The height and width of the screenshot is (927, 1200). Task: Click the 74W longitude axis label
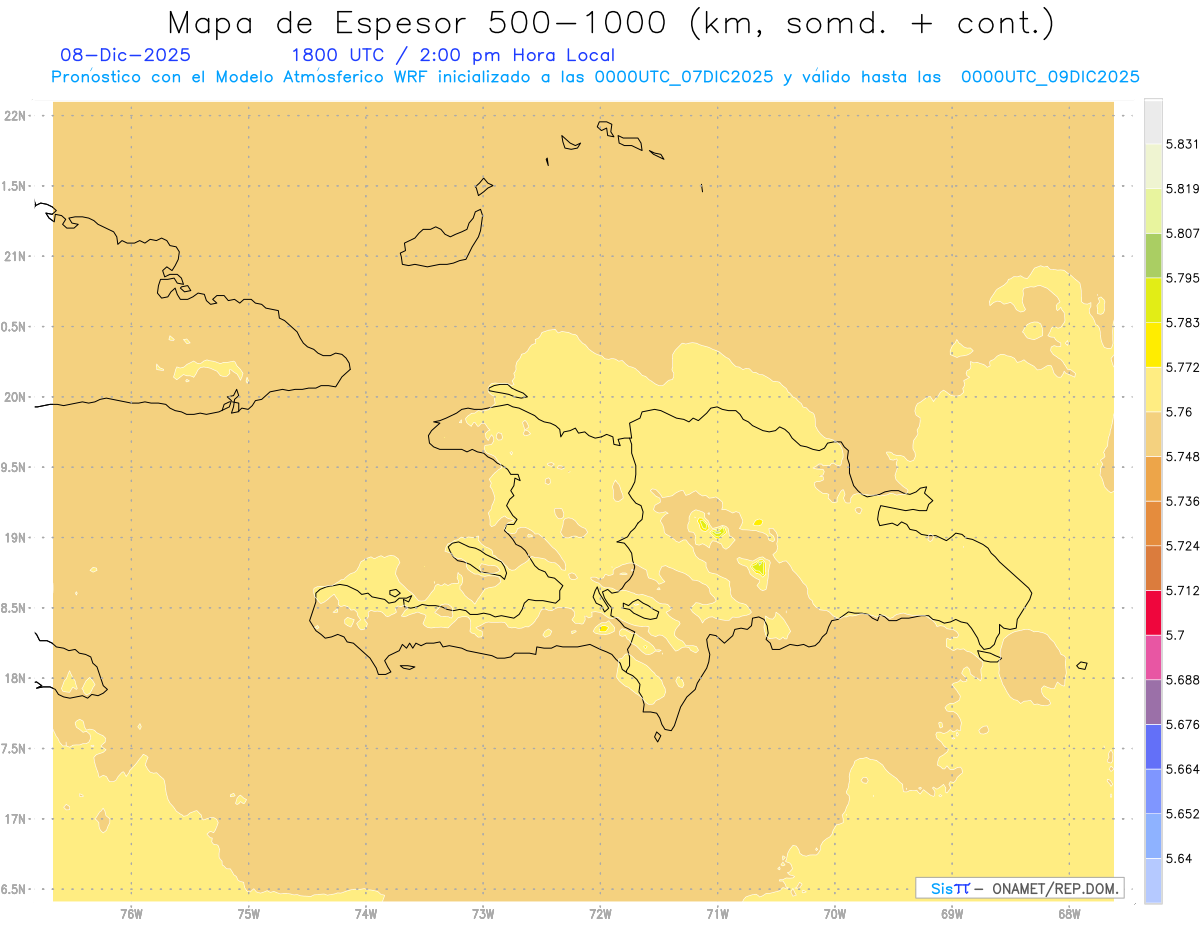pyautogui.click(x=366, y=914)
